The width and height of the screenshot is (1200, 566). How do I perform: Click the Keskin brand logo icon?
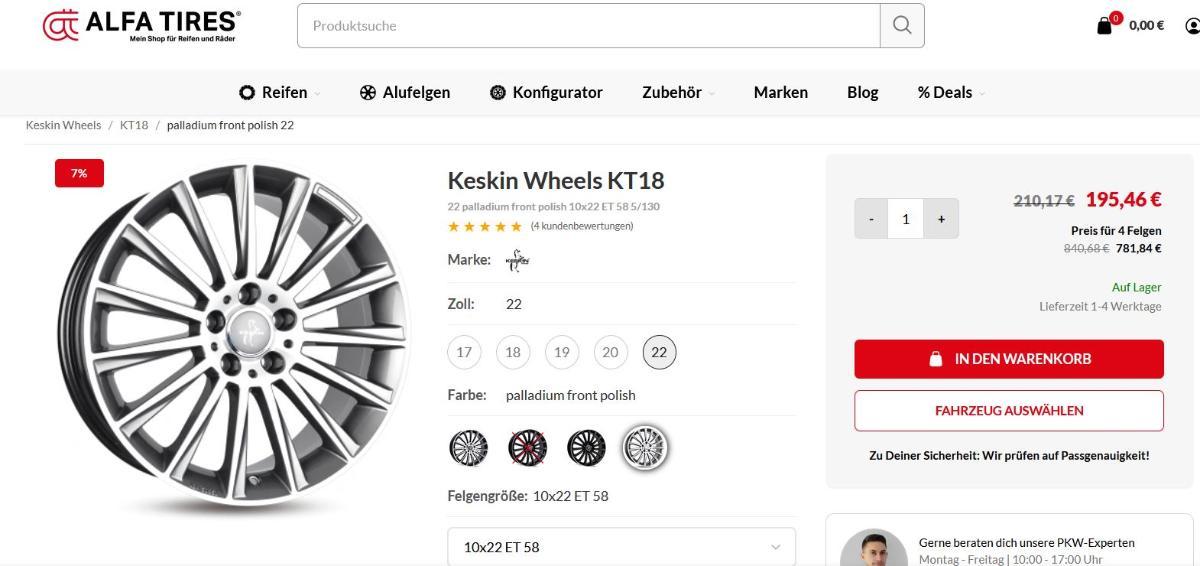coord(518,261)
